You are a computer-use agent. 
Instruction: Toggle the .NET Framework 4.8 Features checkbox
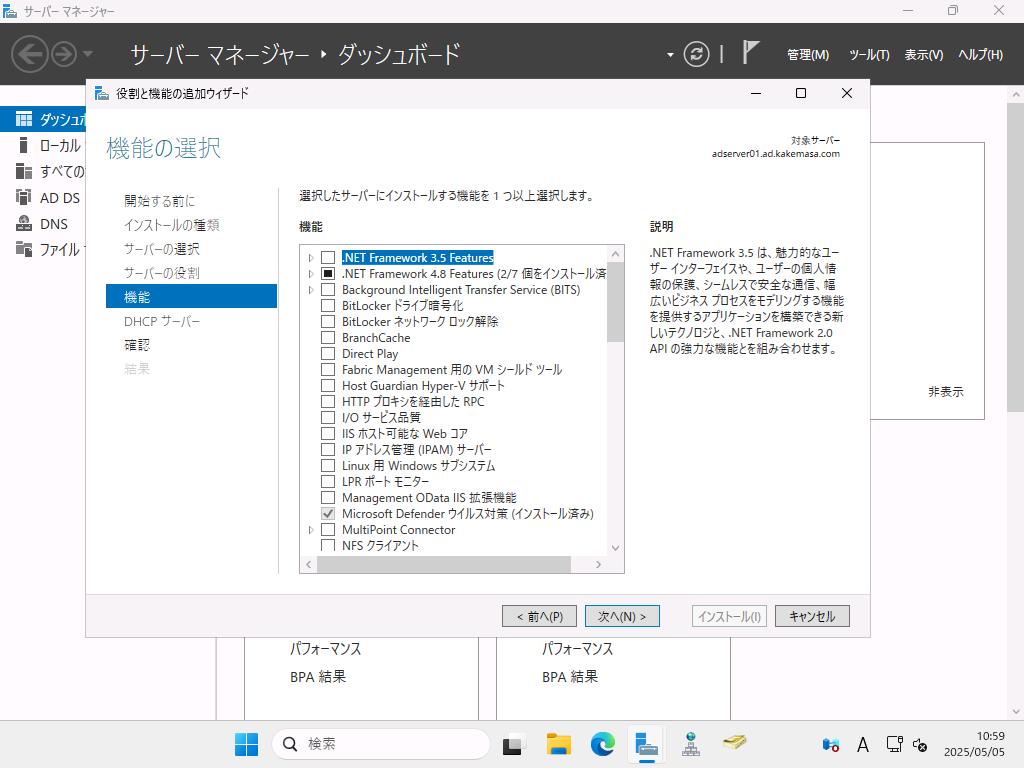[328, 274]
